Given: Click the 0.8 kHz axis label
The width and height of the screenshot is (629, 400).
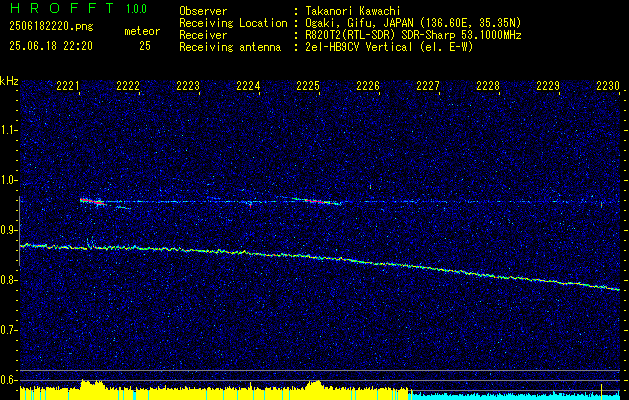Looking at the screenshot, I should tap(9, 280).
